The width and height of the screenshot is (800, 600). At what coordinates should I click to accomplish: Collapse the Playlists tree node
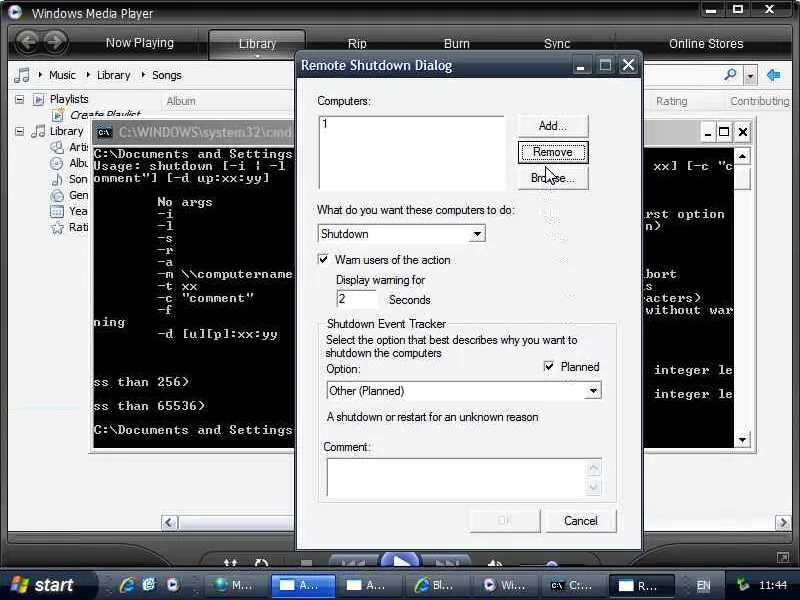pos(19,99)
